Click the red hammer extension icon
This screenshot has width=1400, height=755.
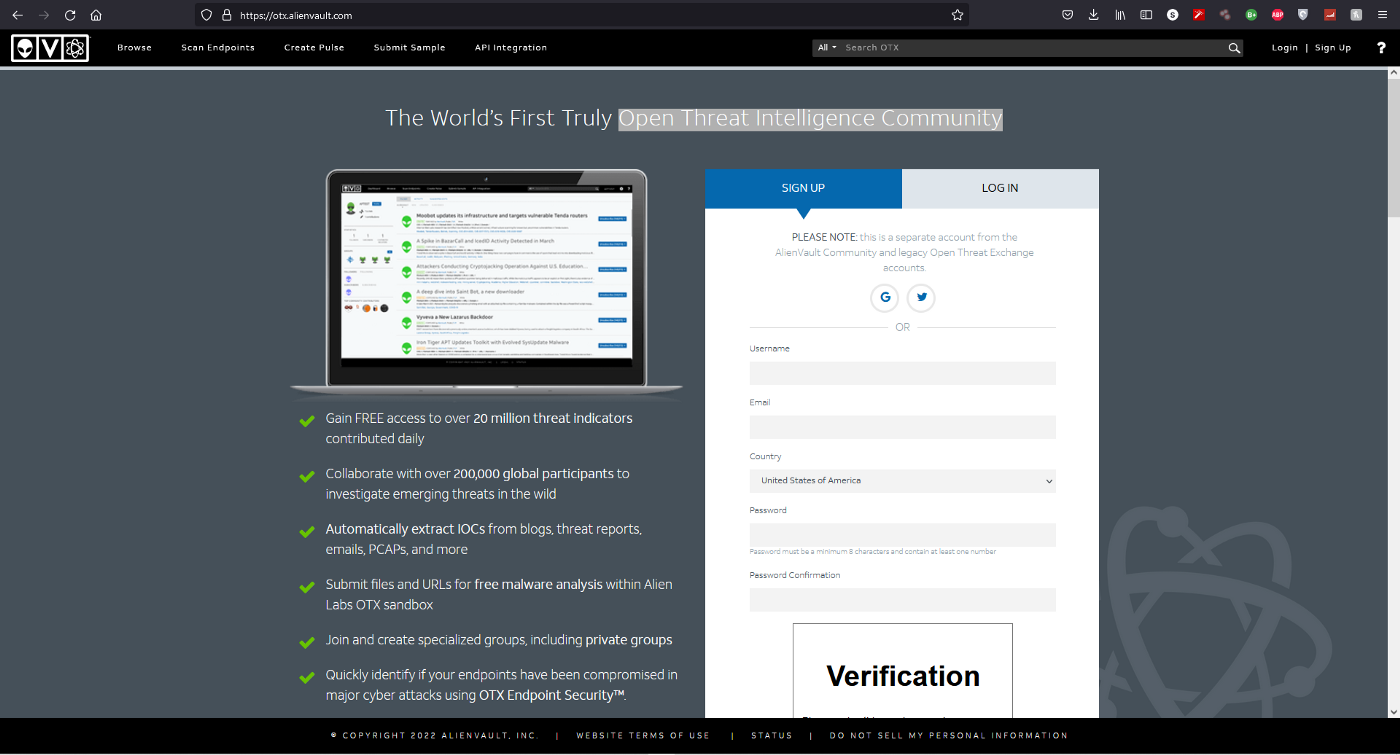(x=1198, y=15)
